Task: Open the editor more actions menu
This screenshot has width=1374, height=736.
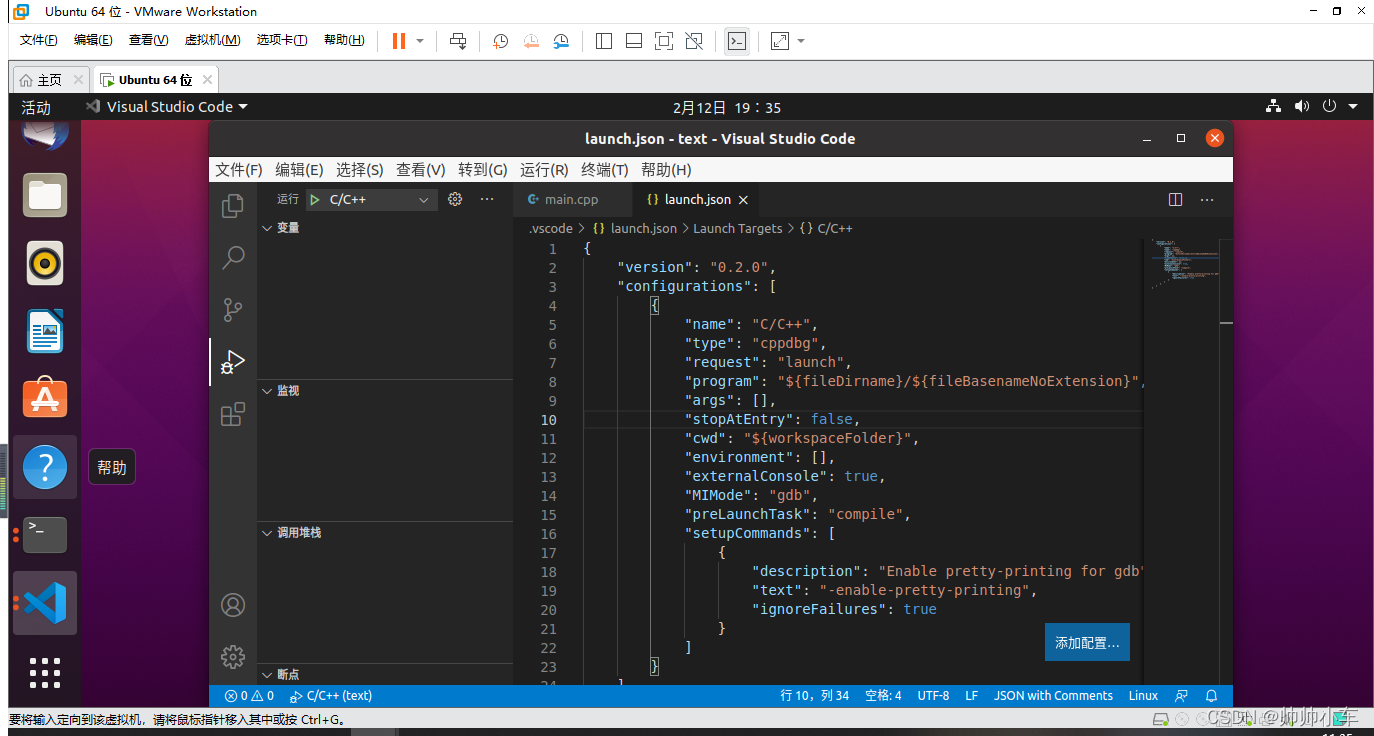Action: click(1208, 199)
